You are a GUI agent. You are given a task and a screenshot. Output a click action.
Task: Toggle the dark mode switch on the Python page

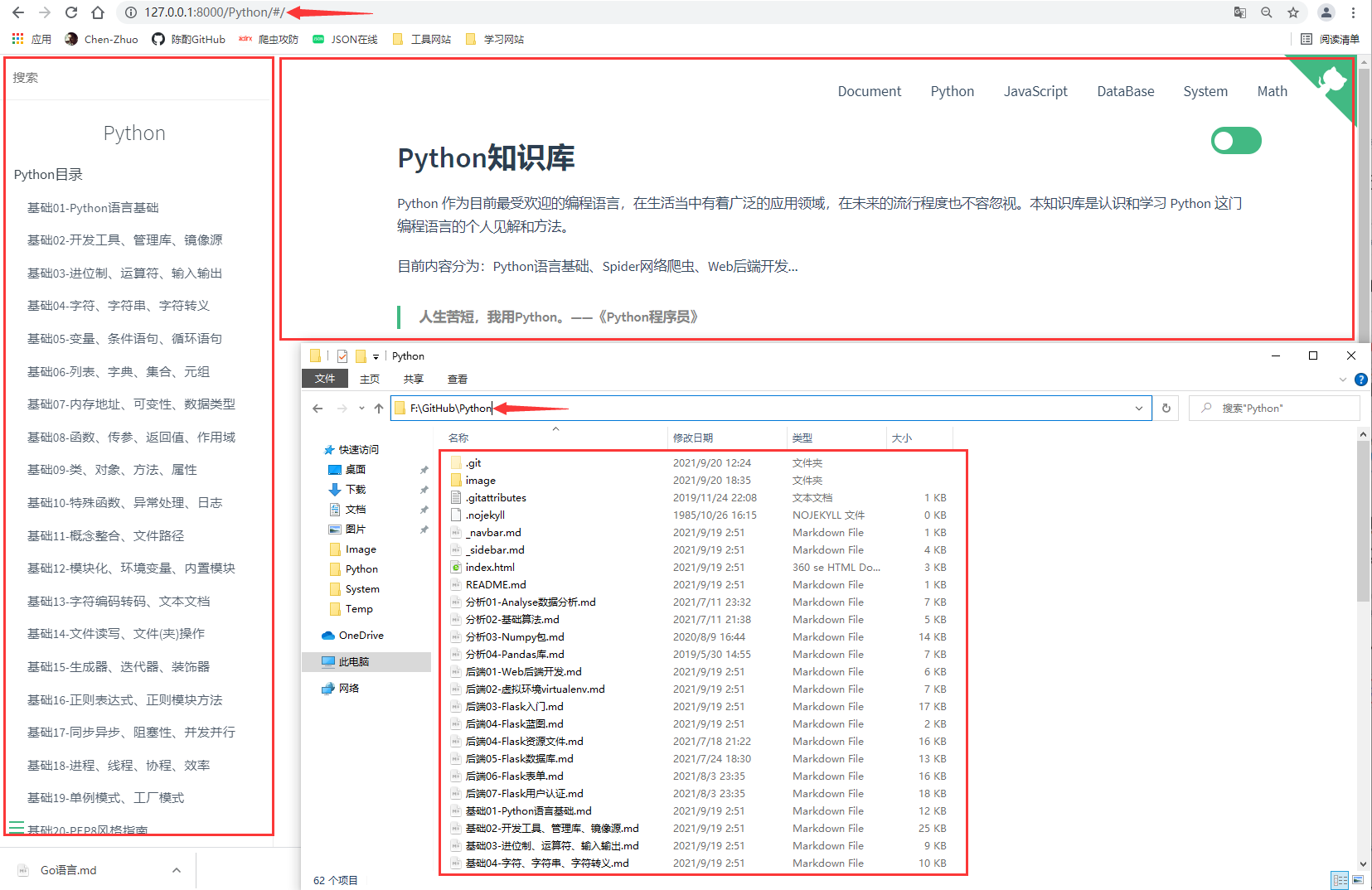coord(1236,140)
